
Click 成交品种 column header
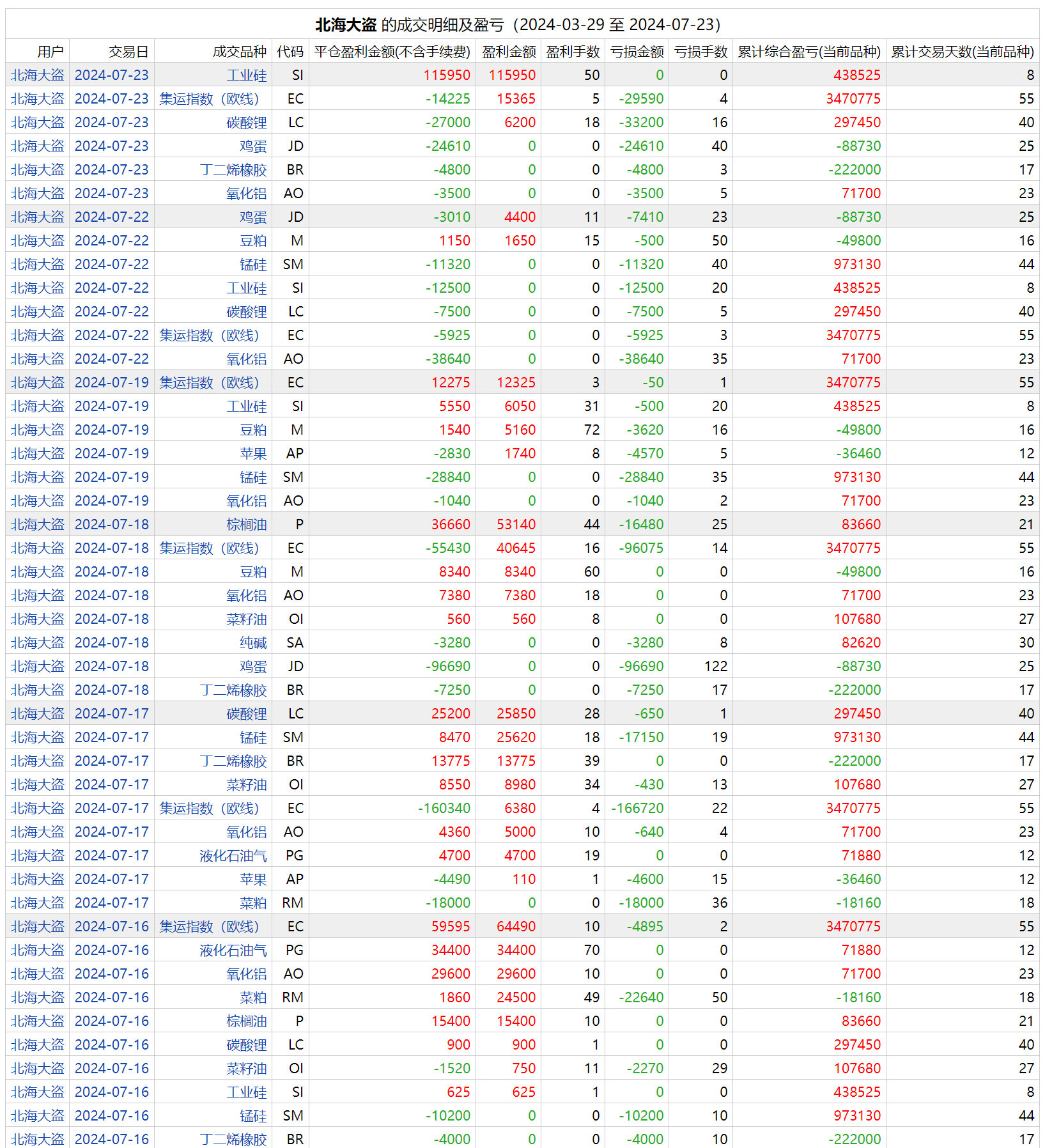pos(240,51)
